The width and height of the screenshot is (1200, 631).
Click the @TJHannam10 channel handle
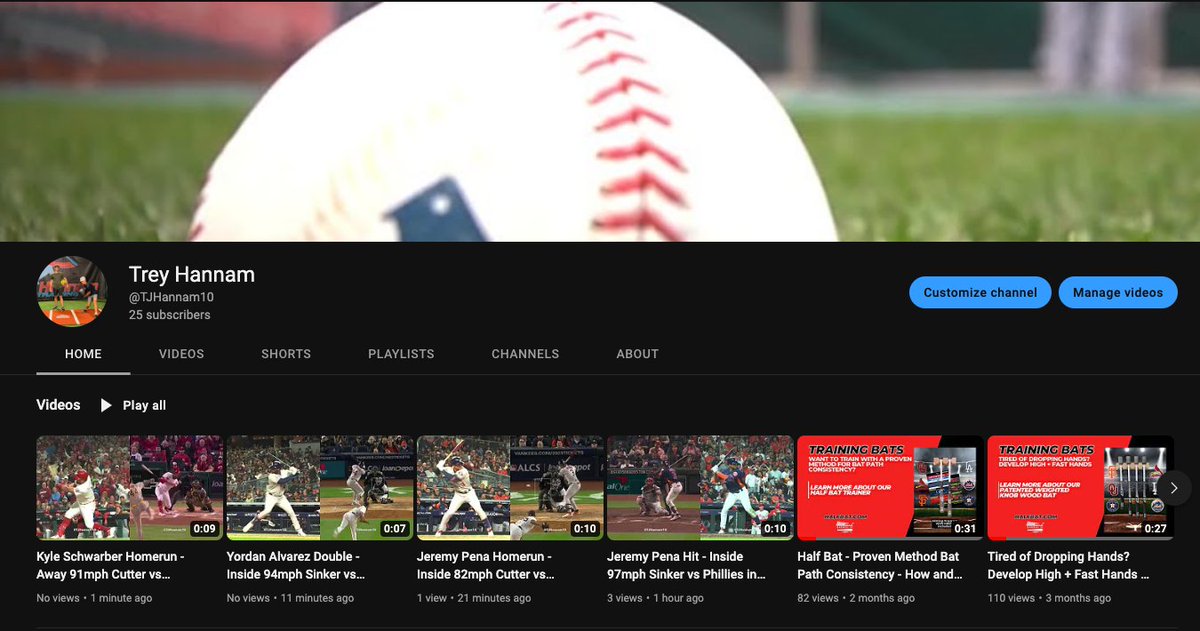165,294
